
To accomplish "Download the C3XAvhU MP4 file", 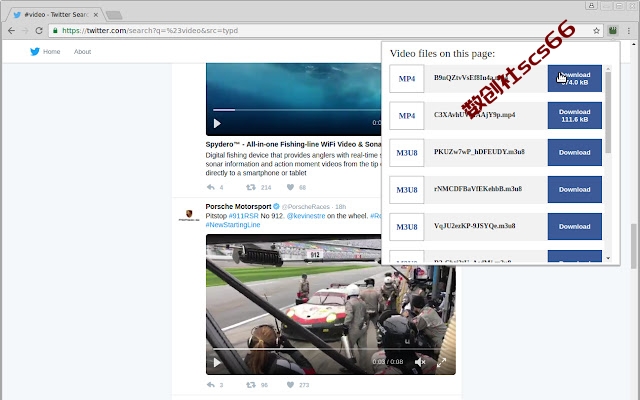I will [574, 116].
